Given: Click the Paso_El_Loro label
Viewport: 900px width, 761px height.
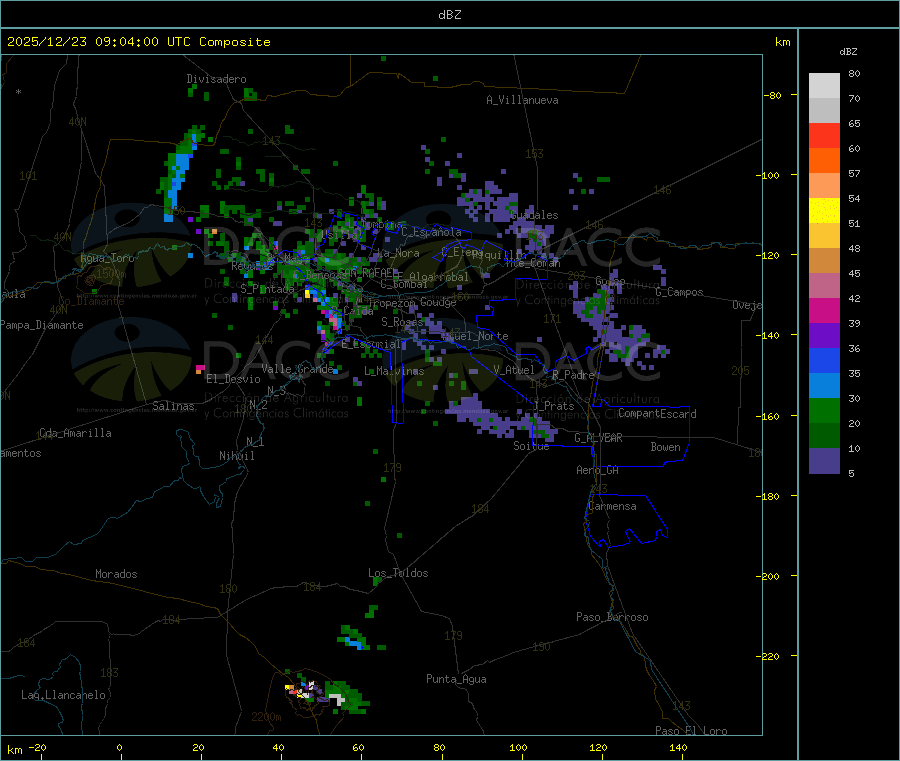Looking at the screenshot, I should point(691,731).
